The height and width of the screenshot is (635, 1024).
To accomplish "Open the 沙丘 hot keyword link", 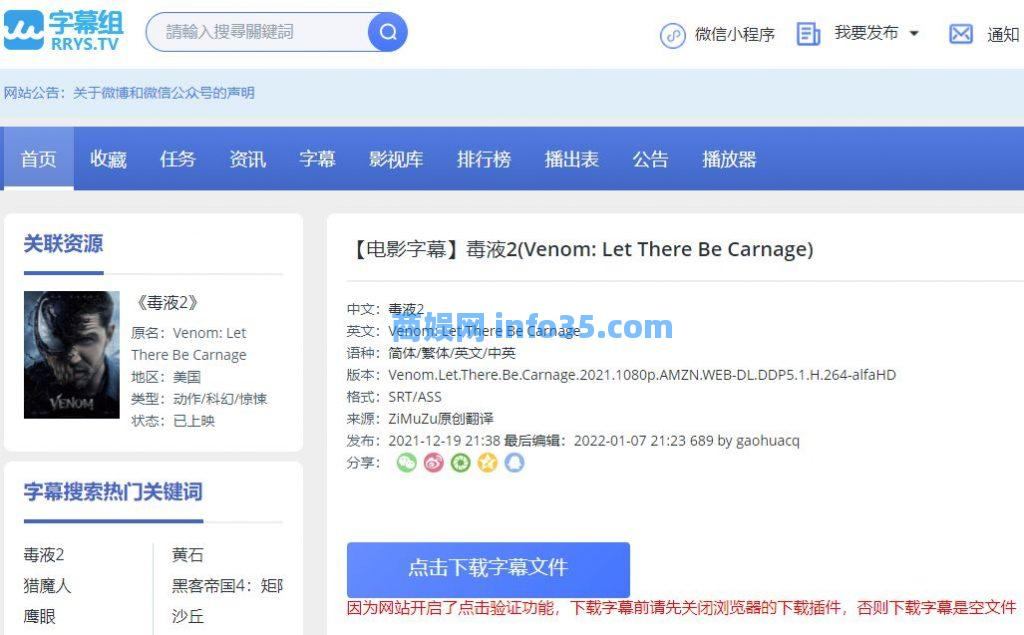I will [186, 616].
